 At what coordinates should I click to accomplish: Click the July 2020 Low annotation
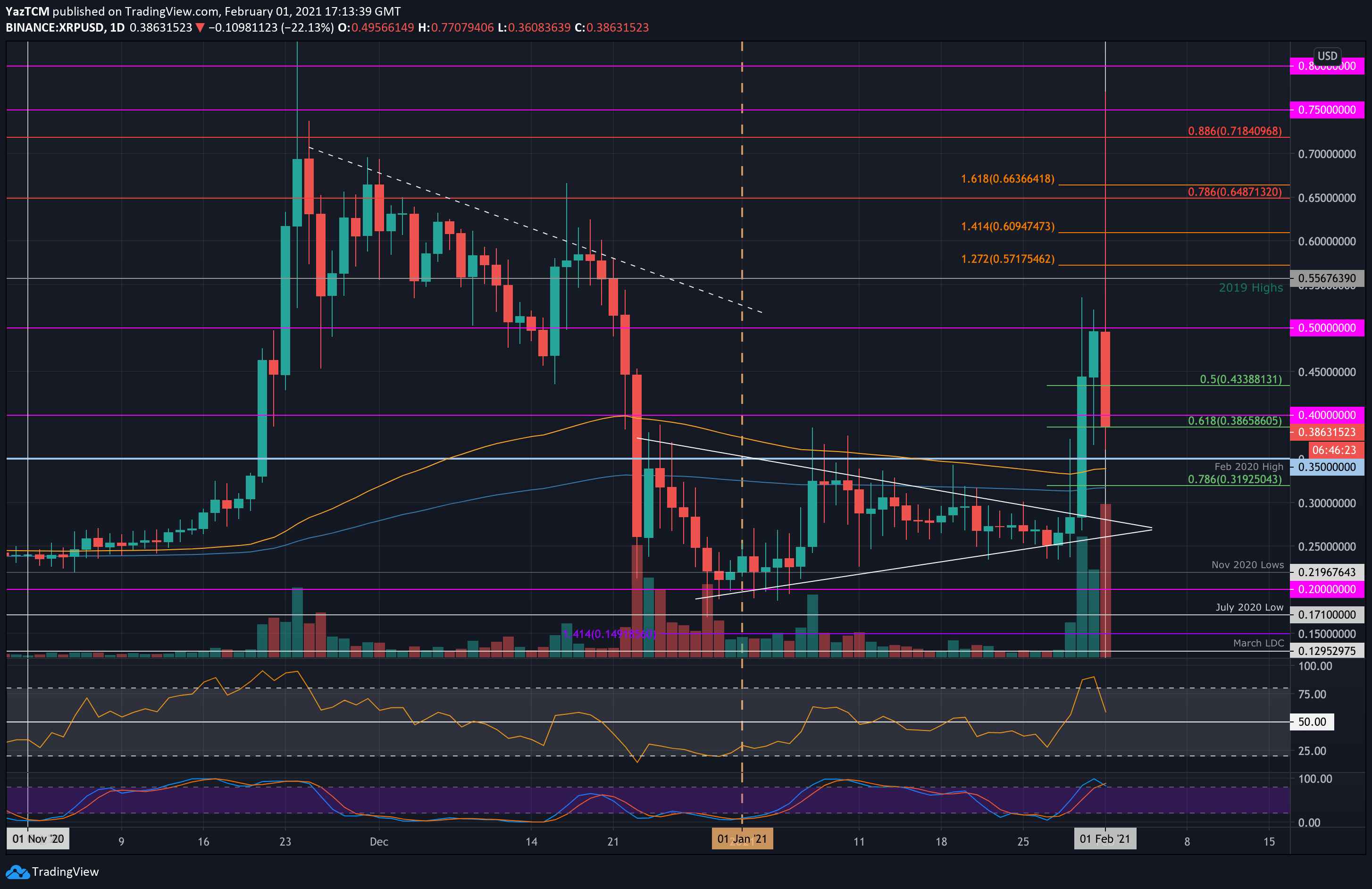[1249, 607]
